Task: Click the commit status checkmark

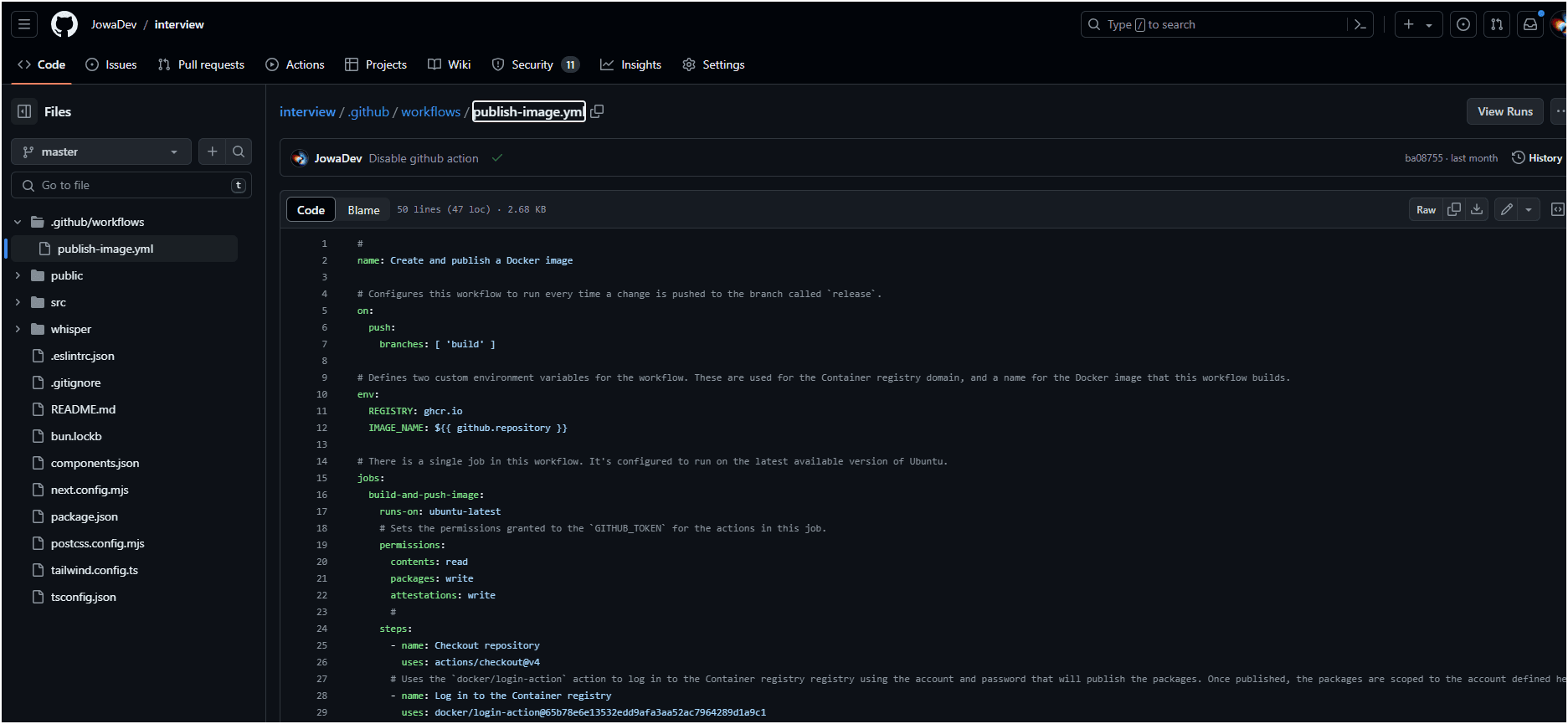Action: coord(497,157)
